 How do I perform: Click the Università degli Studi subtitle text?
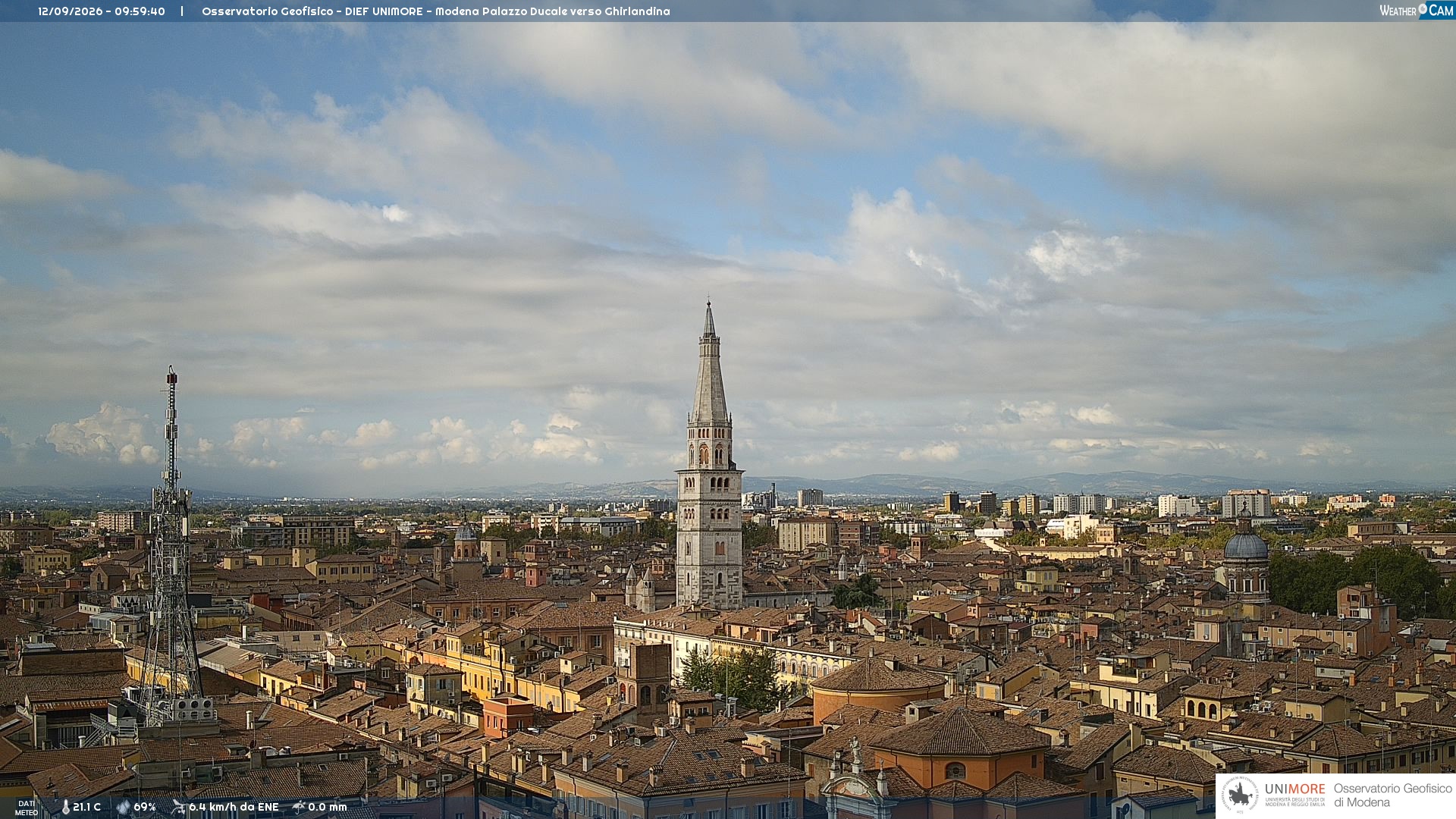1294,802
